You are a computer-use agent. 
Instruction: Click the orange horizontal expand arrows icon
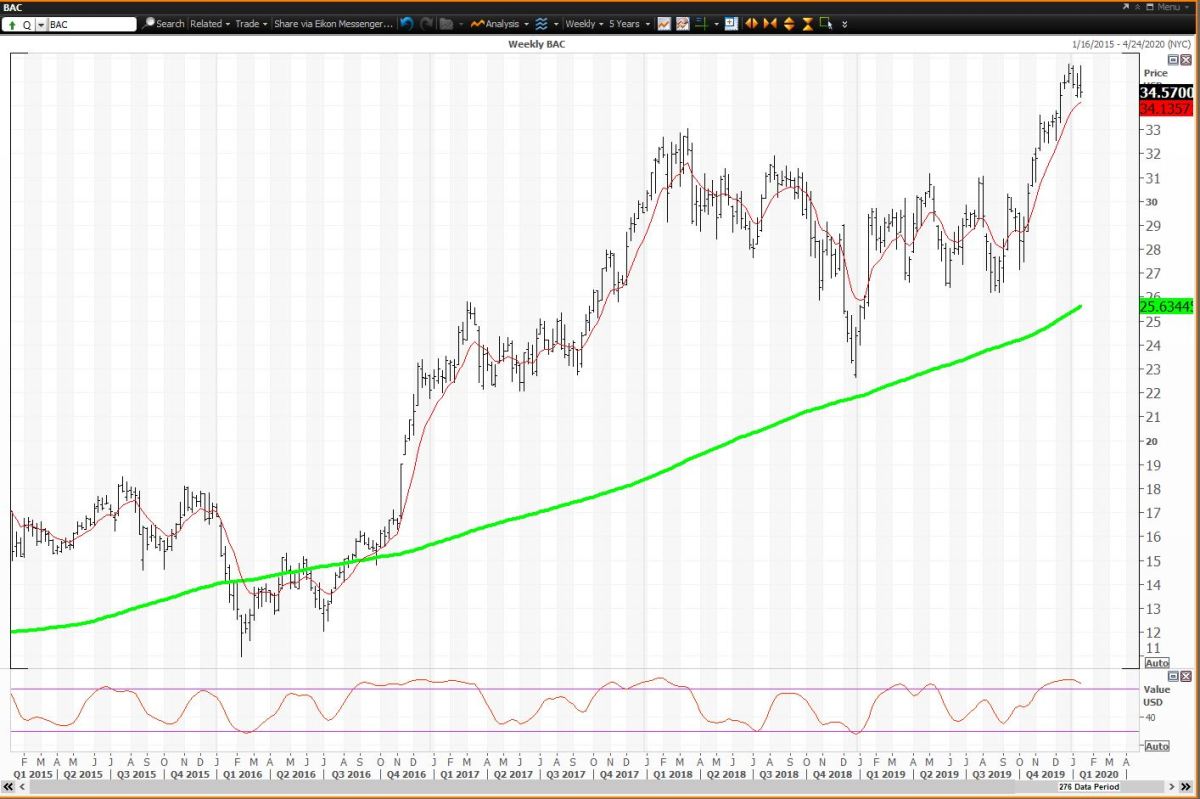752,23
